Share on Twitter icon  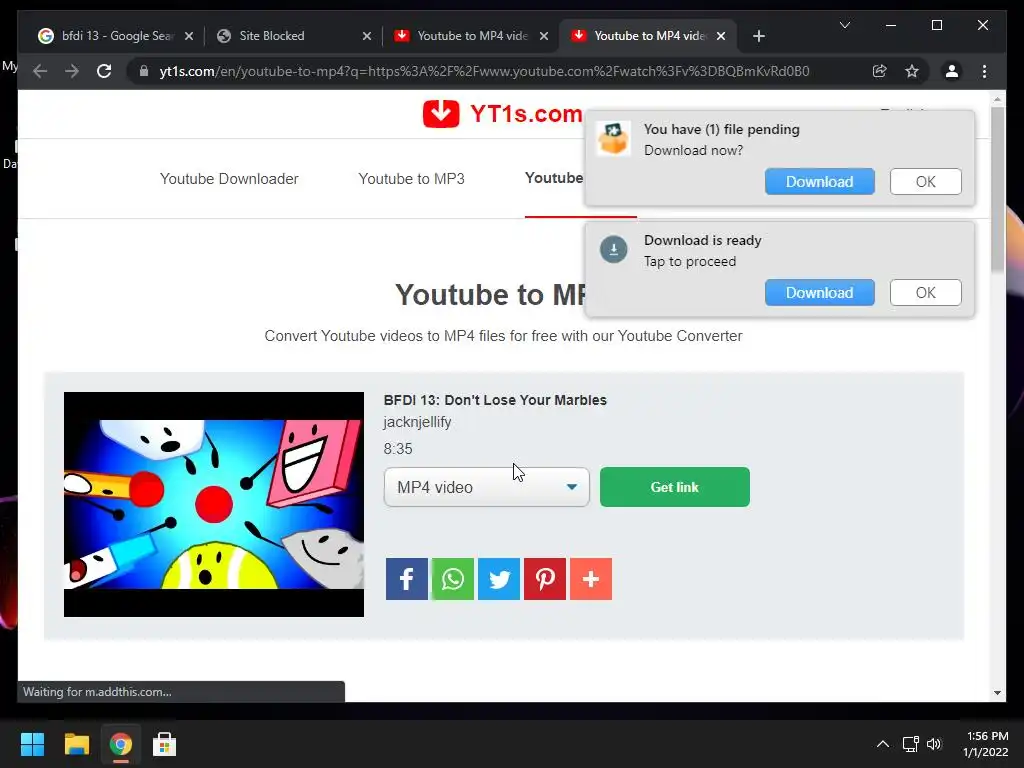(499, 579)
